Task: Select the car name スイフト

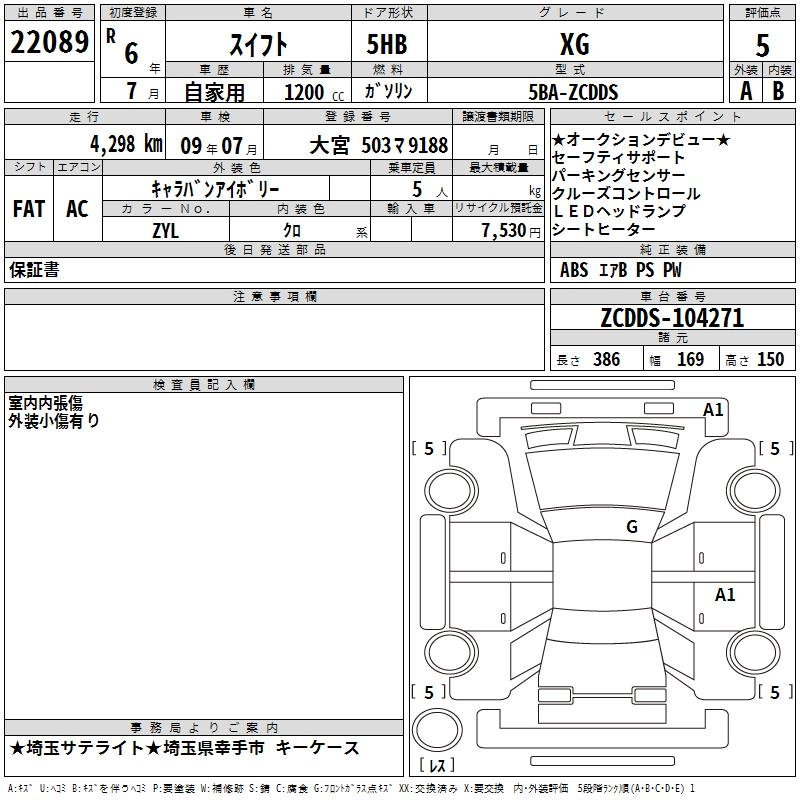Action: coord(258,44)
